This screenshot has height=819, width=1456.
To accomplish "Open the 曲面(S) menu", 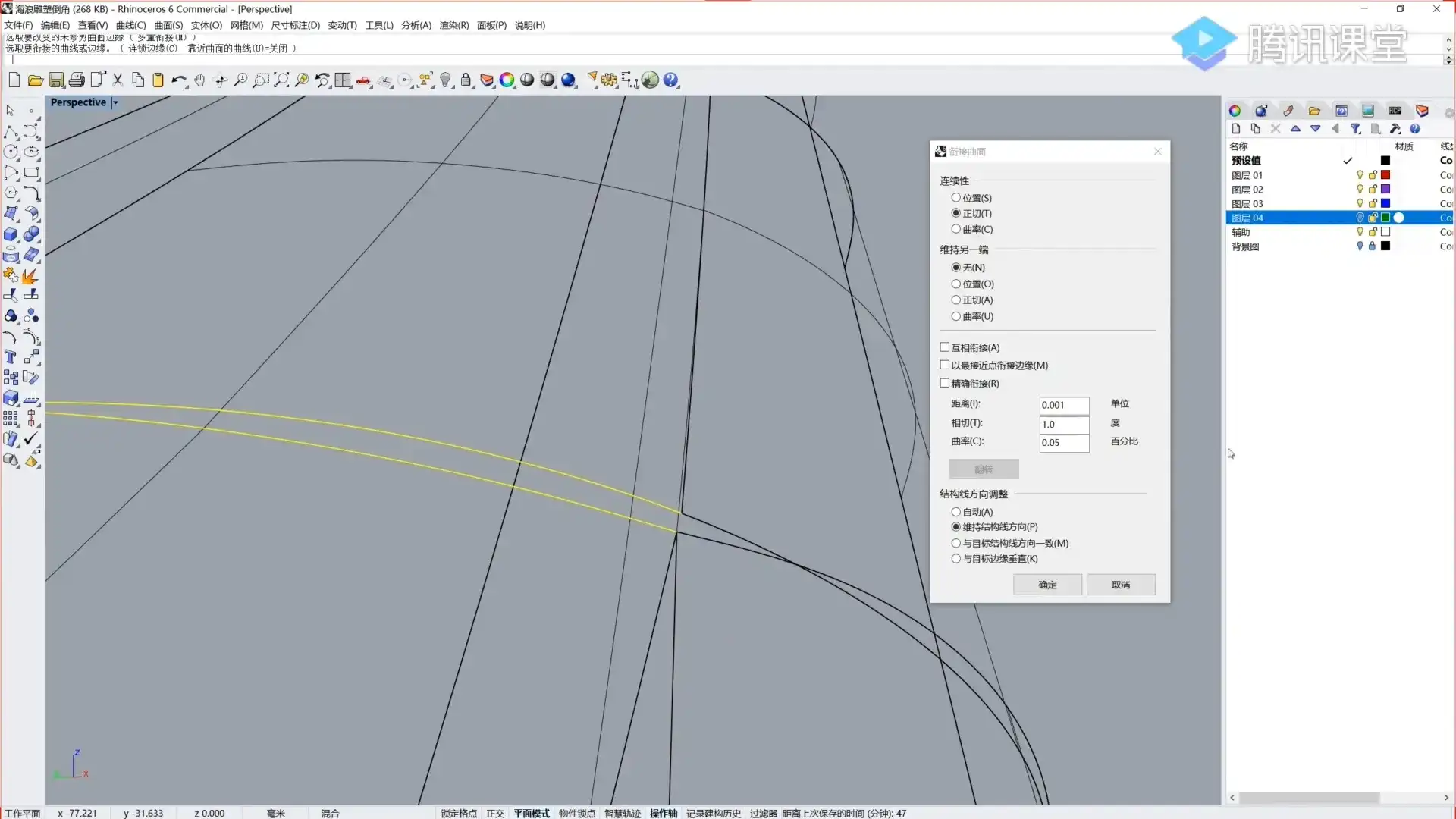I will coord(168,25).
